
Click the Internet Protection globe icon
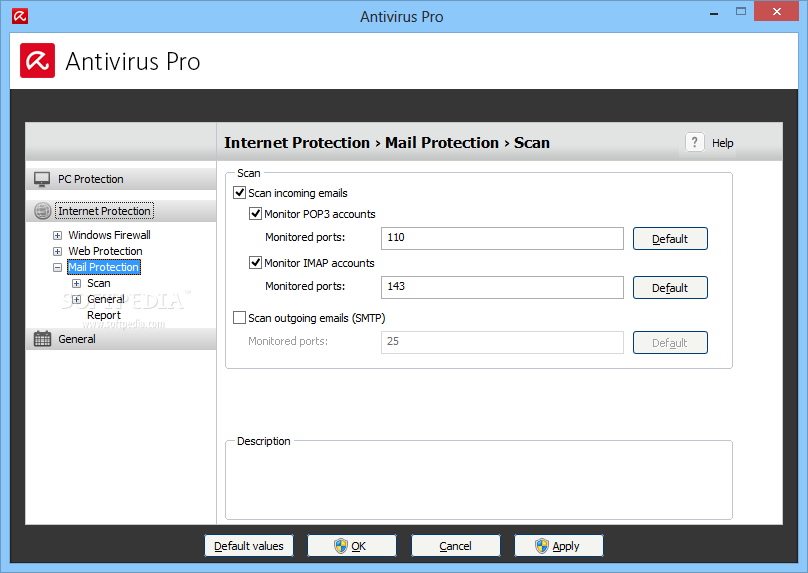pyautogui.click(x=42, y=211)
